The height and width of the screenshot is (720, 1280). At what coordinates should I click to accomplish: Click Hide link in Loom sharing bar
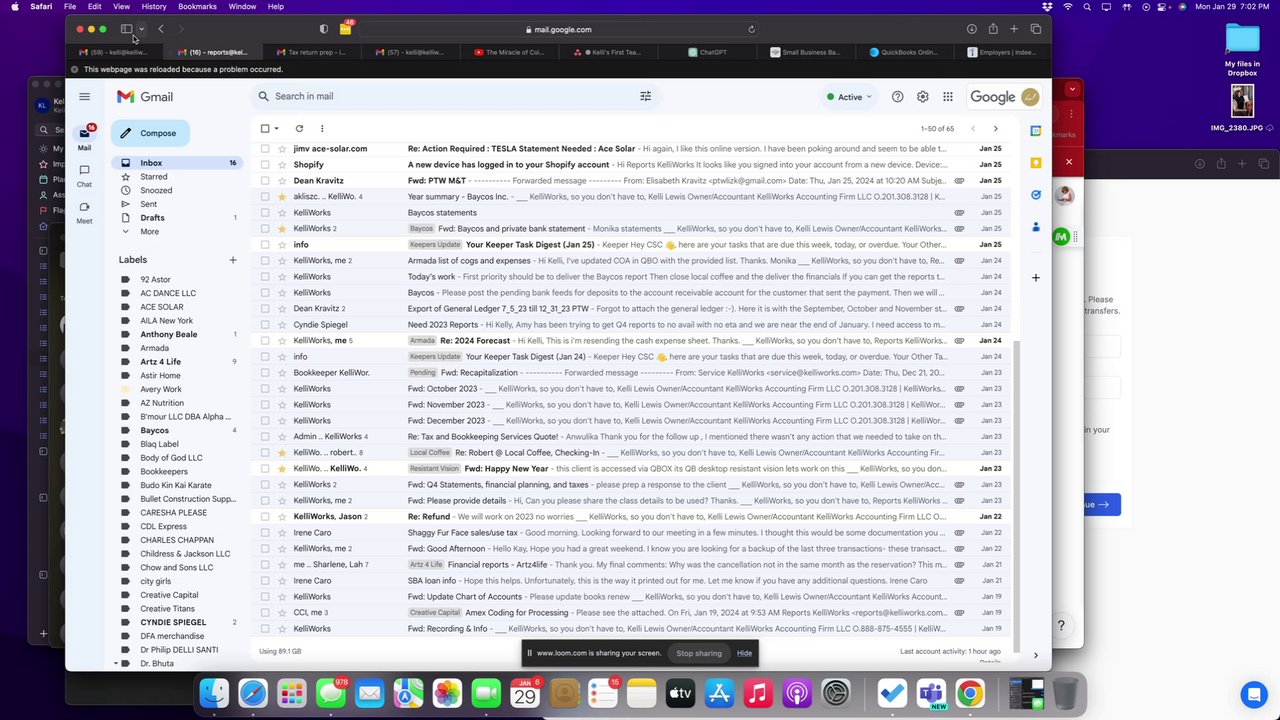pos(744,653)
